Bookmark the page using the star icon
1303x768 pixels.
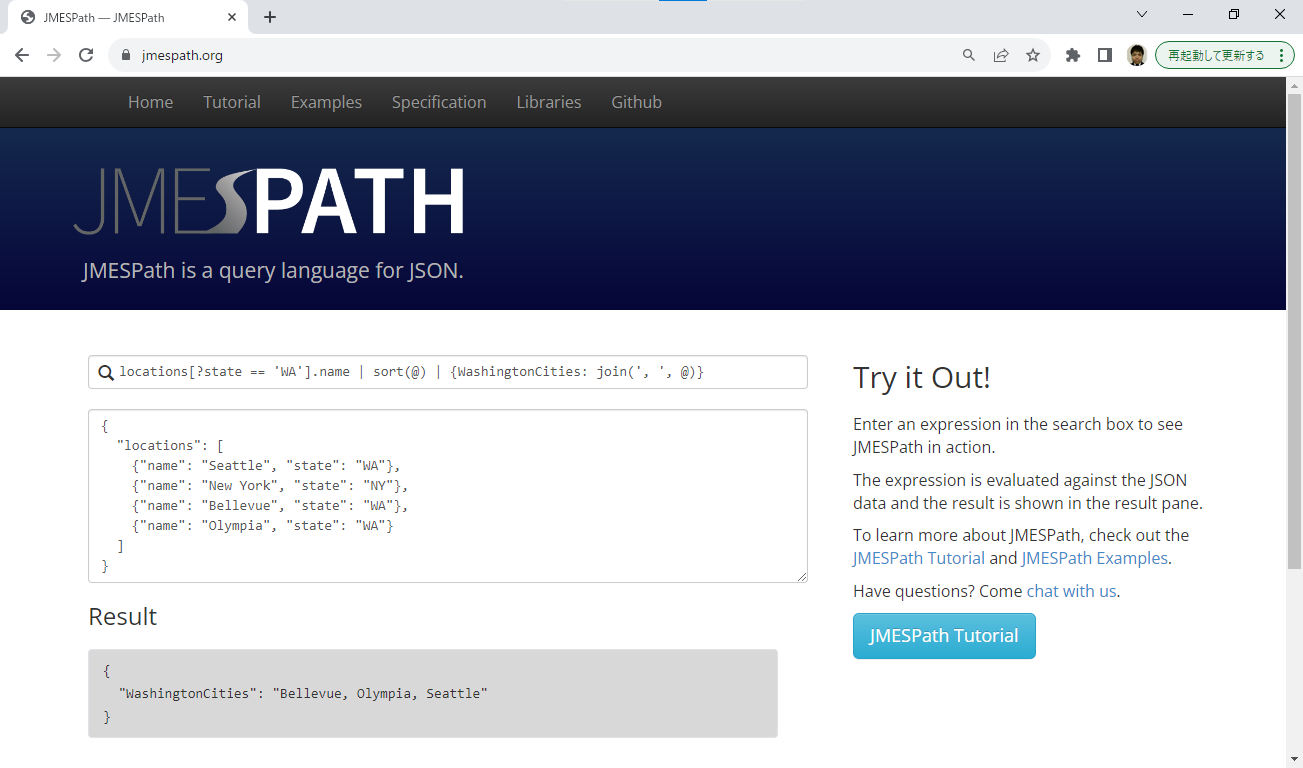1033,55
